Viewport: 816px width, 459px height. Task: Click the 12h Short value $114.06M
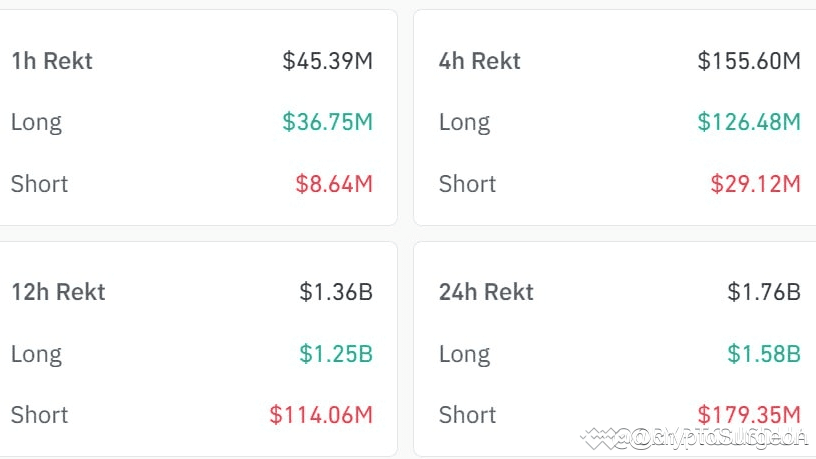[321, 415]
